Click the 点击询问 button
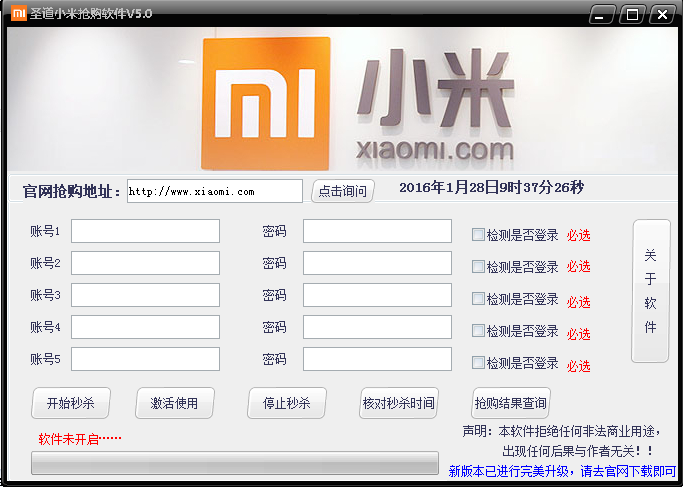Screen dimensions: 683x487 343,191
